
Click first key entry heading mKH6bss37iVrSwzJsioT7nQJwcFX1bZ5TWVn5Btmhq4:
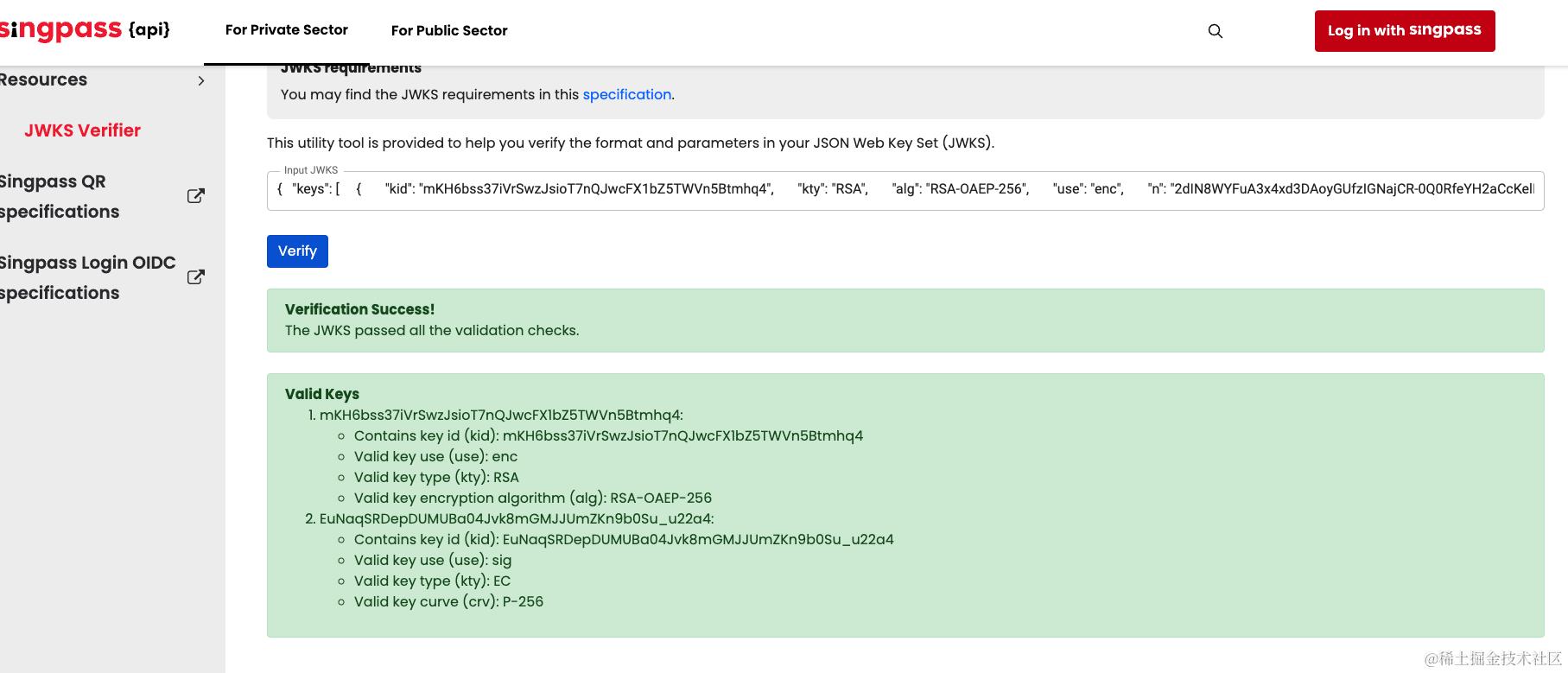click(x=501, y=415)
